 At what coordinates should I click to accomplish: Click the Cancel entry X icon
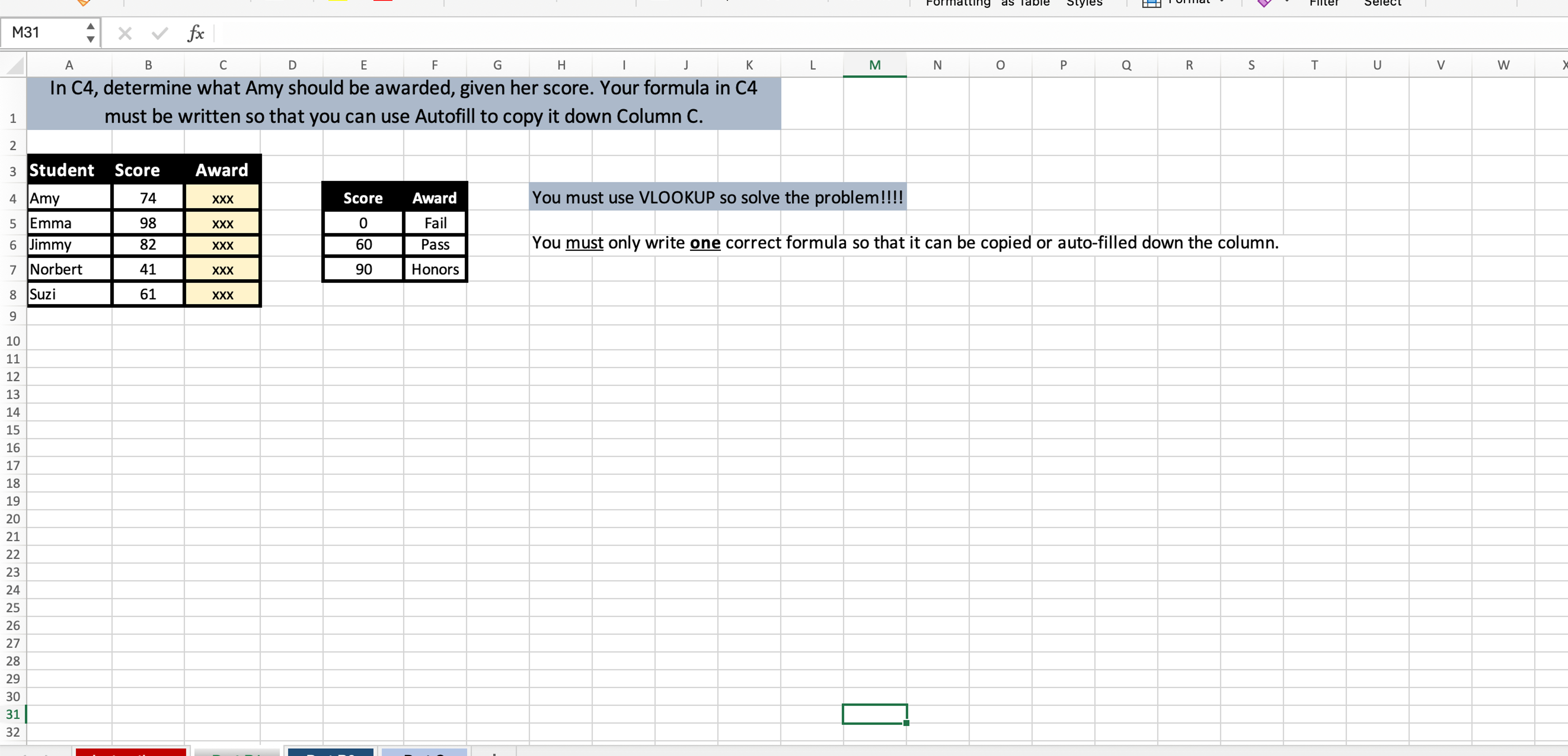tap(125, 33)
